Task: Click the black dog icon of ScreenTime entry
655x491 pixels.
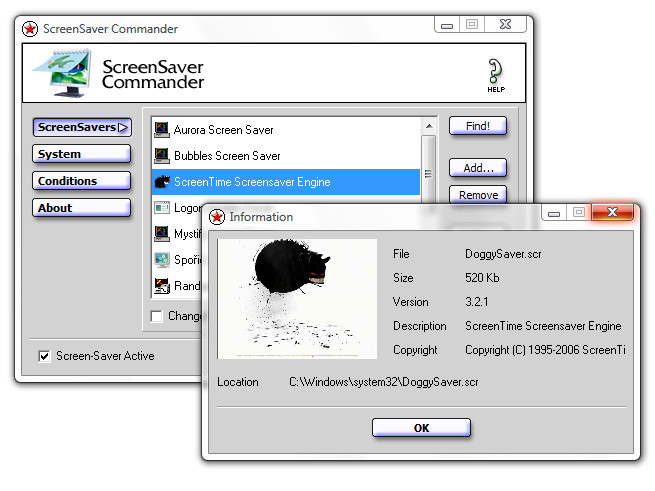Action: pyautogui.click(x=162, y=182)
